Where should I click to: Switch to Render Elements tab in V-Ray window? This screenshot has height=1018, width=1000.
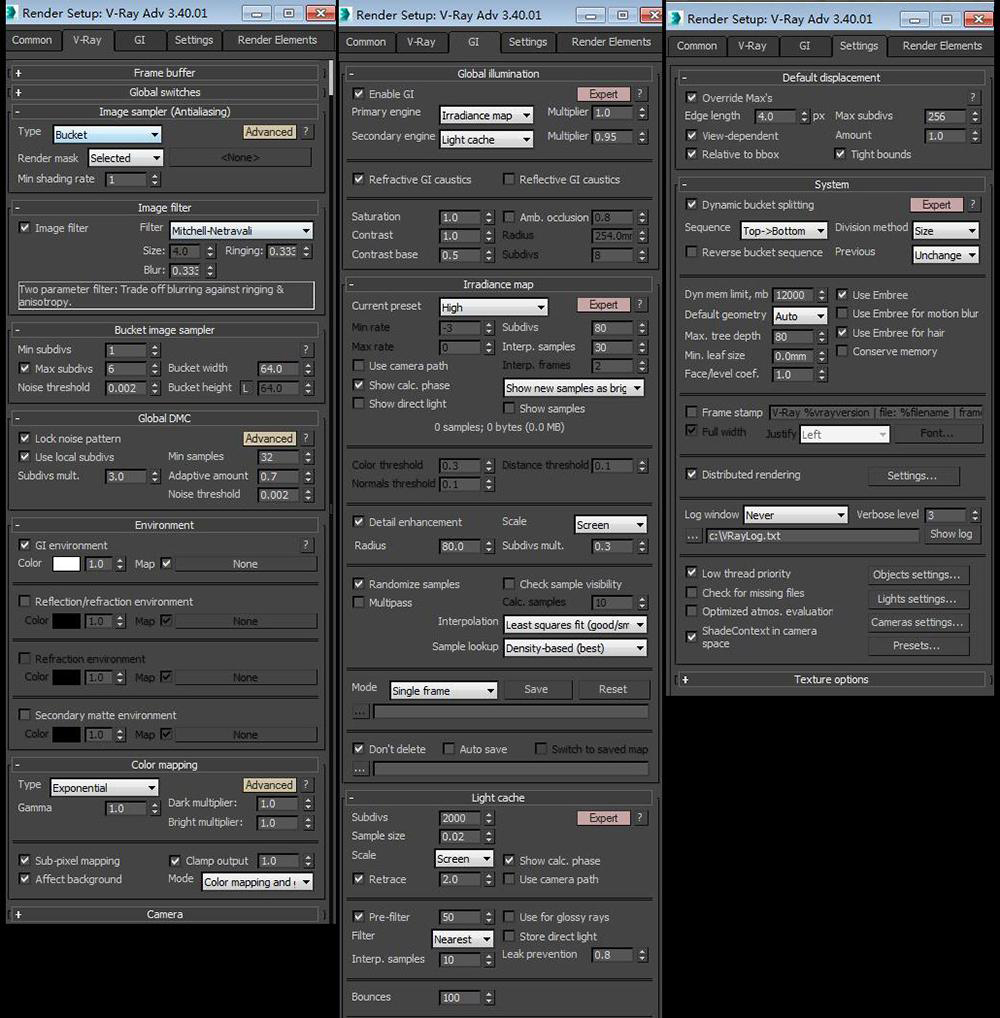(x=277, y=40)
